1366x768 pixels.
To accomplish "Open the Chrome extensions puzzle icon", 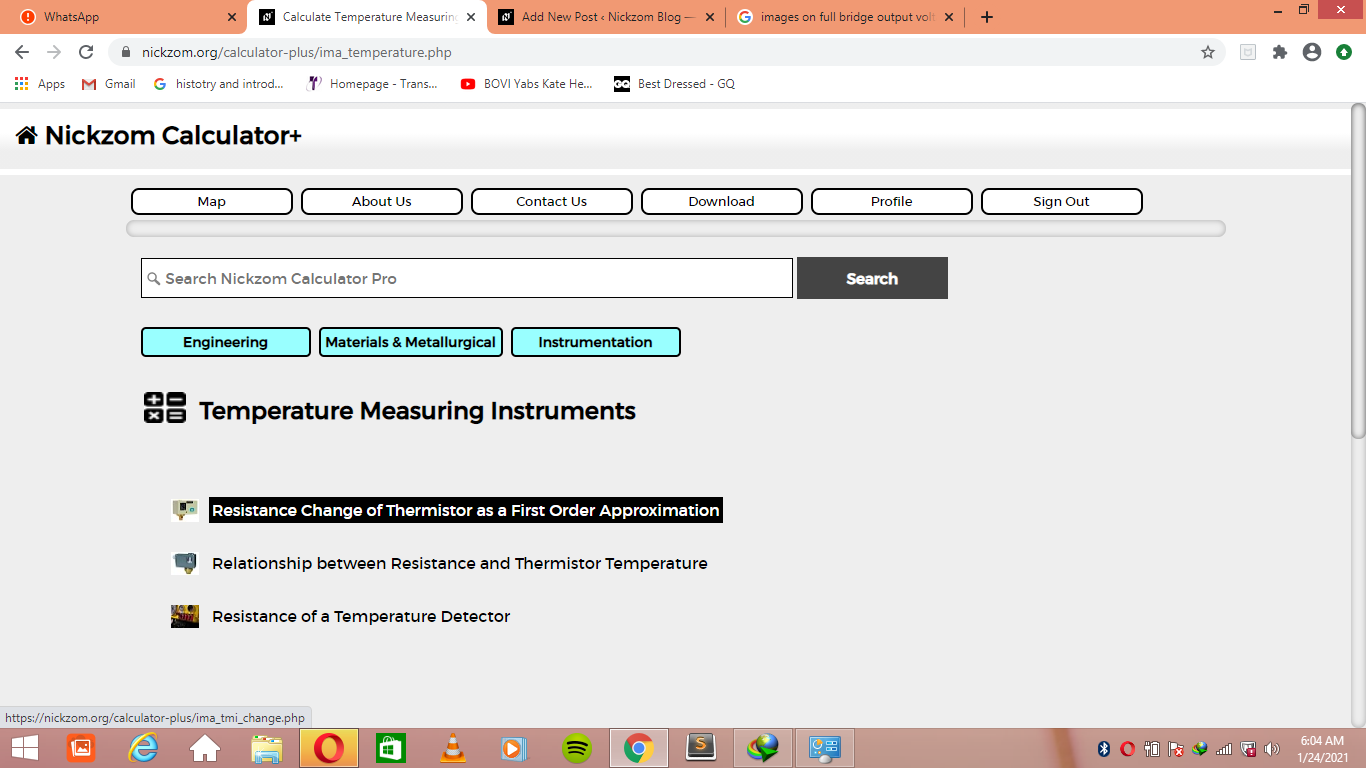I will [1280, 52].
